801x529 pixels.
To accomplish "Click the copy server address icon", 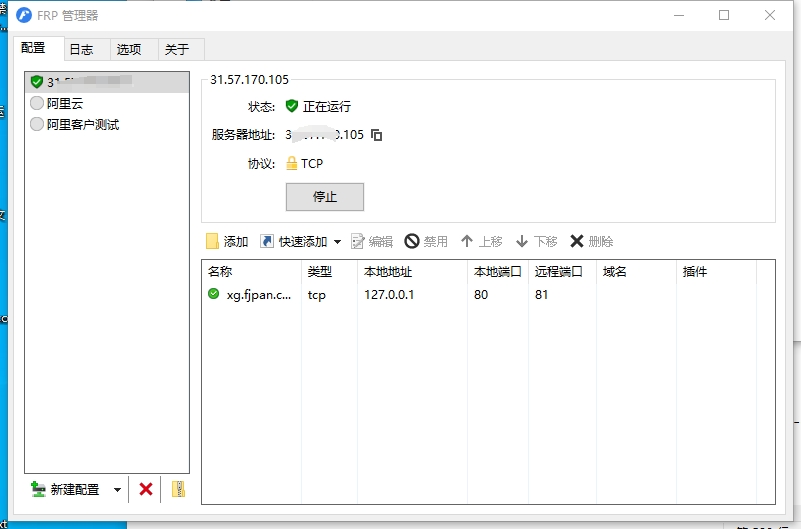I will [x=377, y=135].
